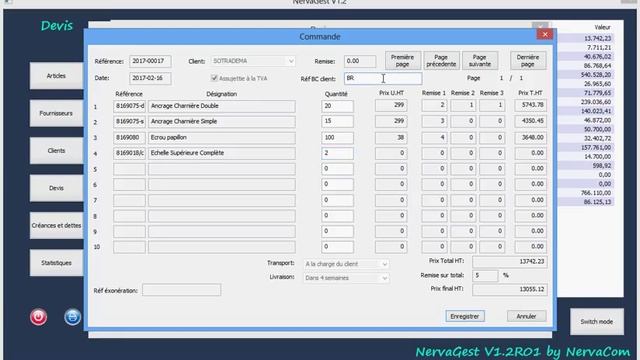Click Remise 2 field of row 1

click(463, 105)
